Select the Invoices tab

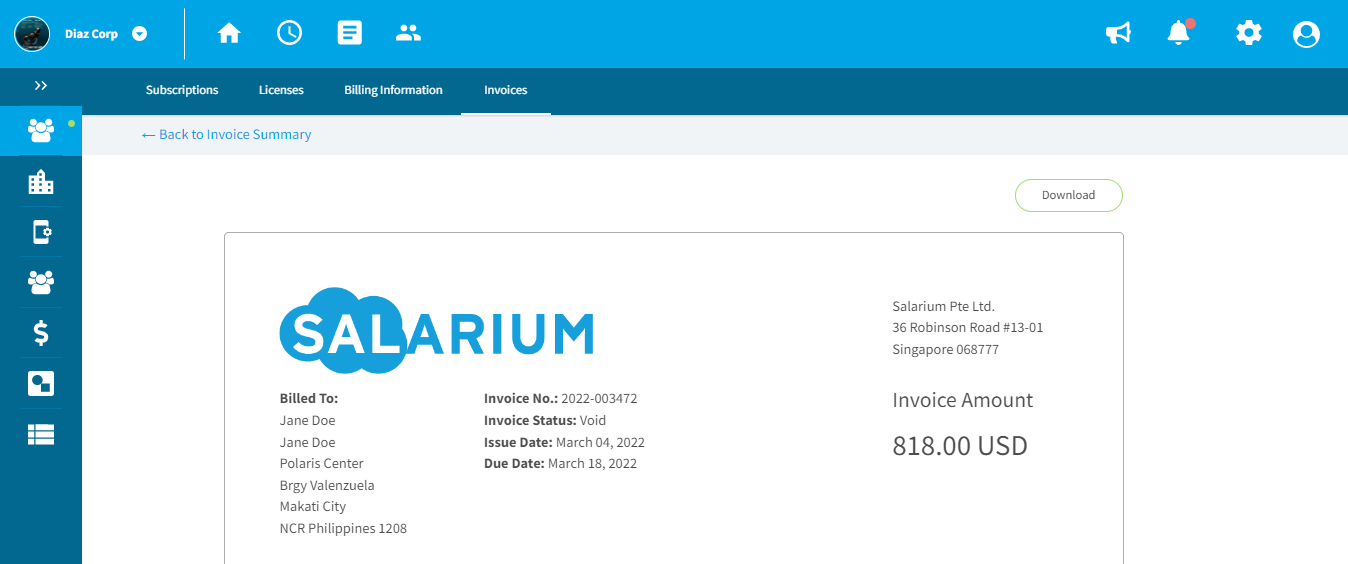tap(506, 90)
